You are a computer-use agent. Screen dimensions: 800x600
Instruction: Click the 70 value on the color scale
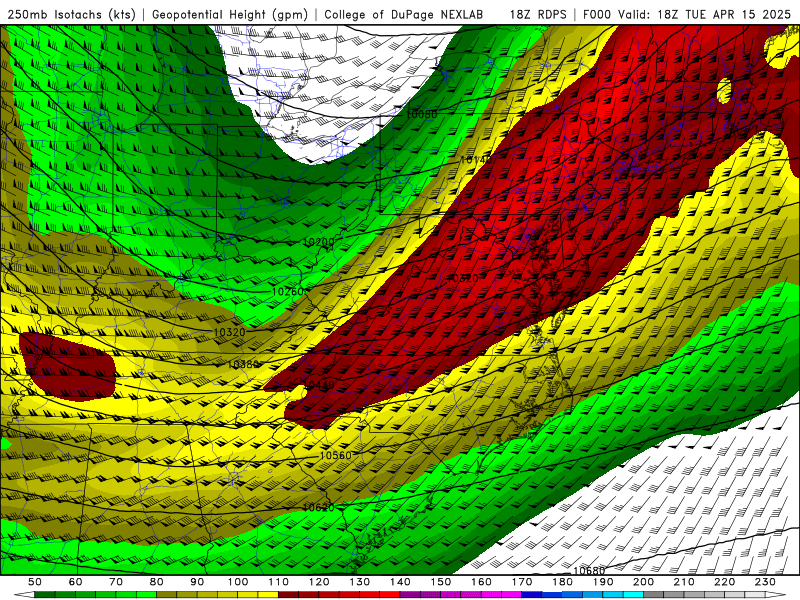(x=116, y=582)
